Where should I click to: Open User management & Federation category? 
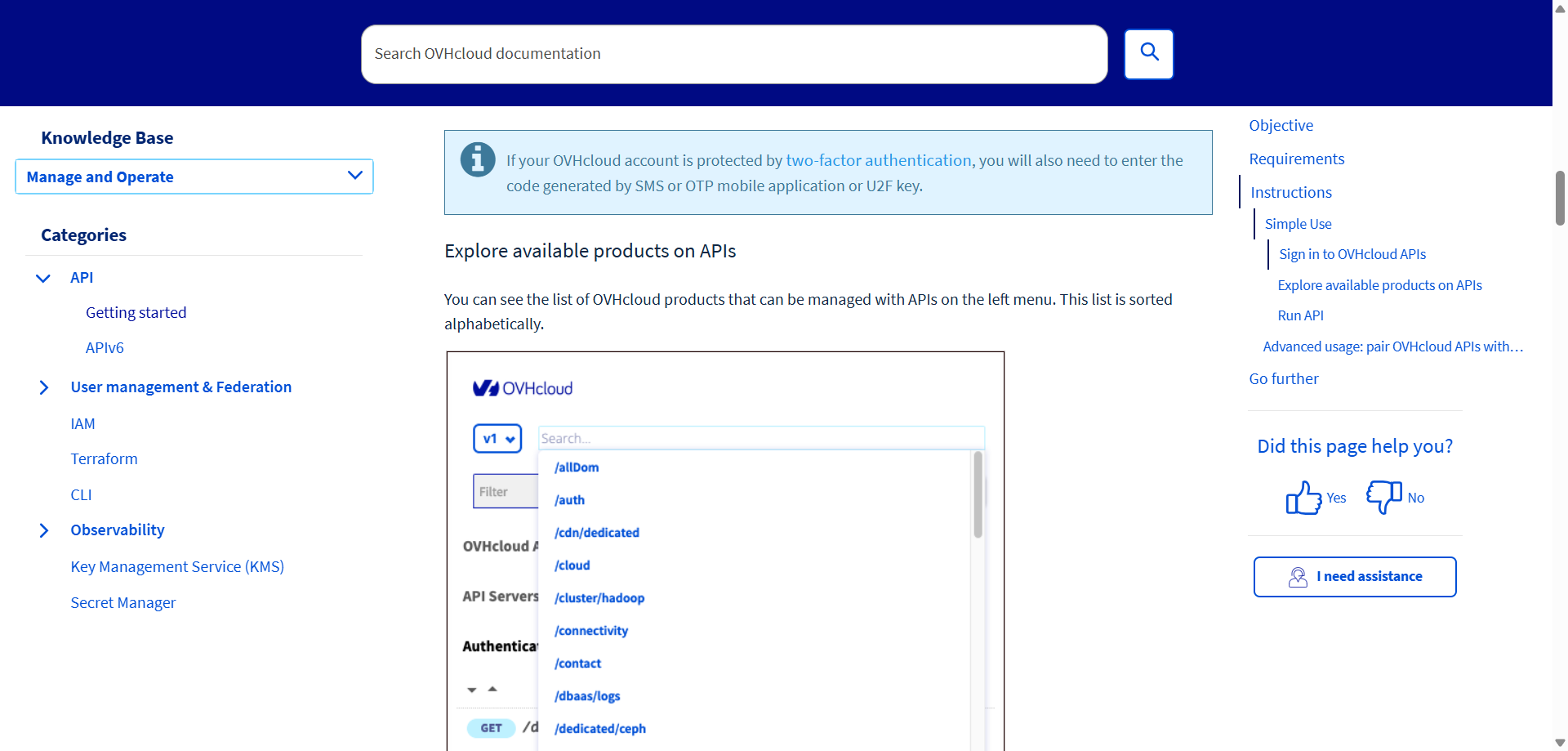pyautogui.click(x=181, y=387)
